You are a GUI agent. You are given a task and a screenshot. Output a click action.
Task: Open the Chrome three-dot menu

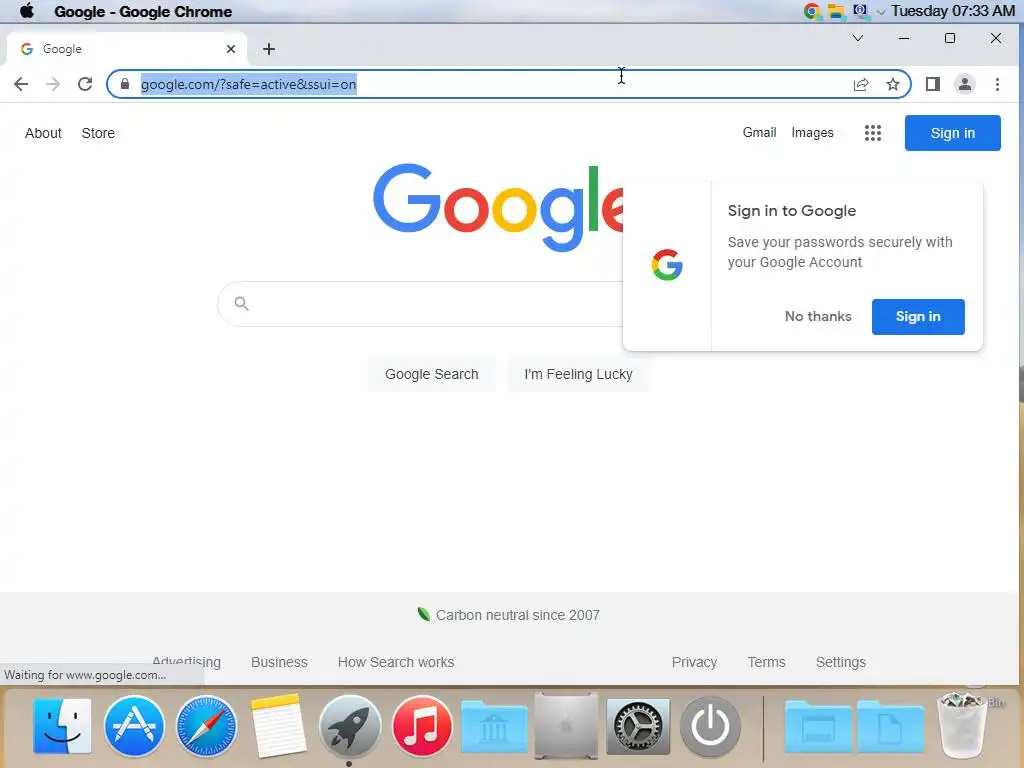point(997,84)
